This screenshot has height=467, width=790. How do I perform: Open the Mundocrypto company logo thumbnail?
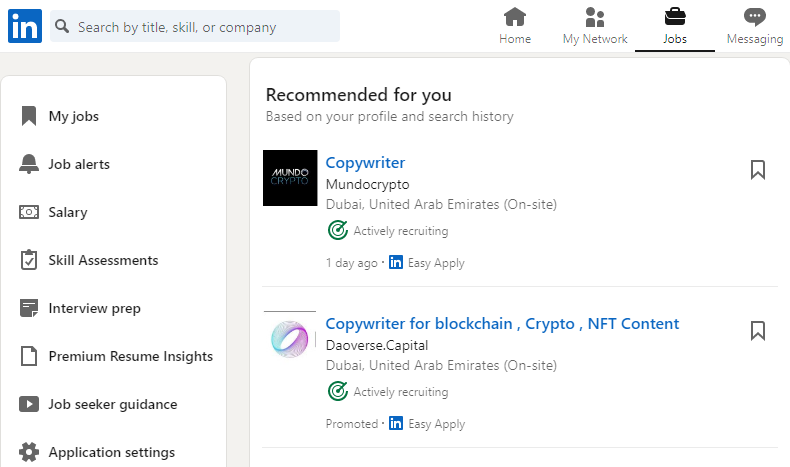click(x=290, y=178)
